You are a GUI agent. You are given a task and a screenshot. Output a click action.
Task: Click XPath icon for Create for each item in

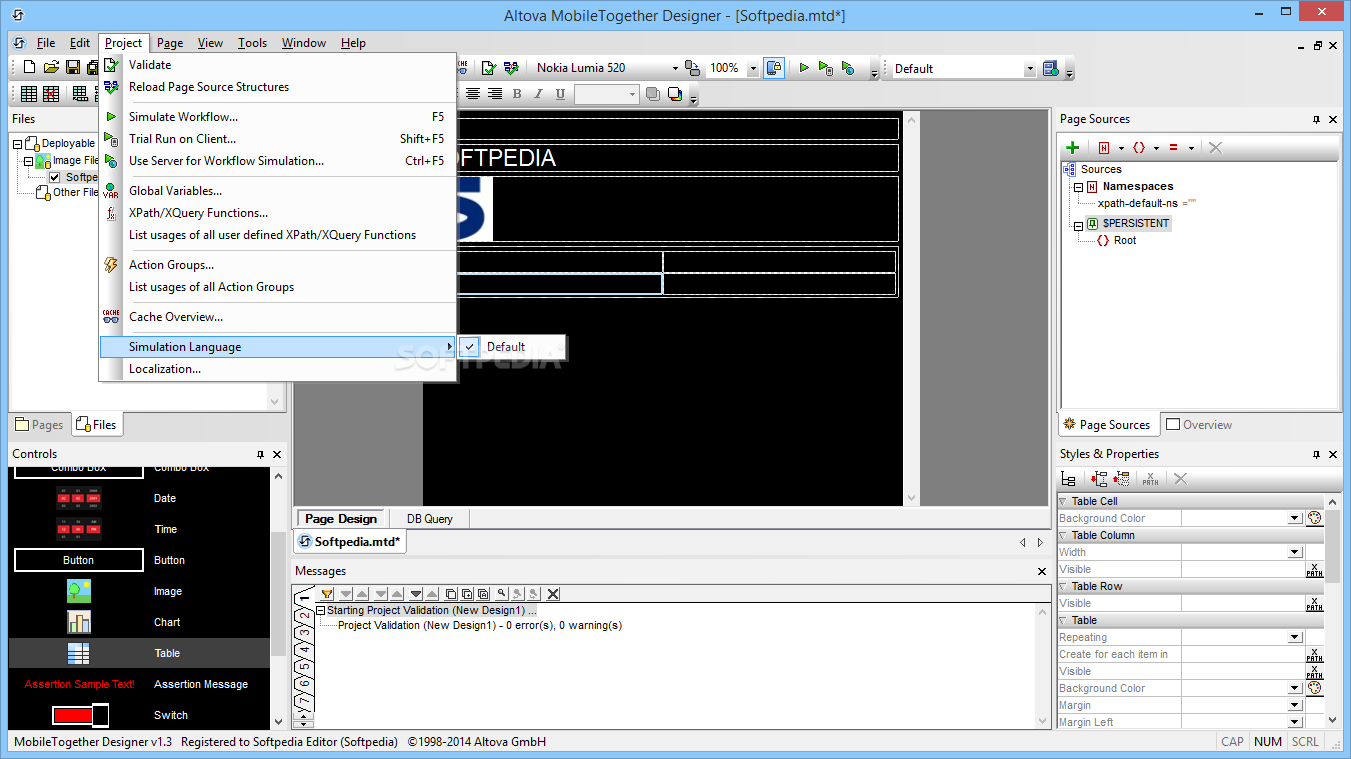(1314, 654)
